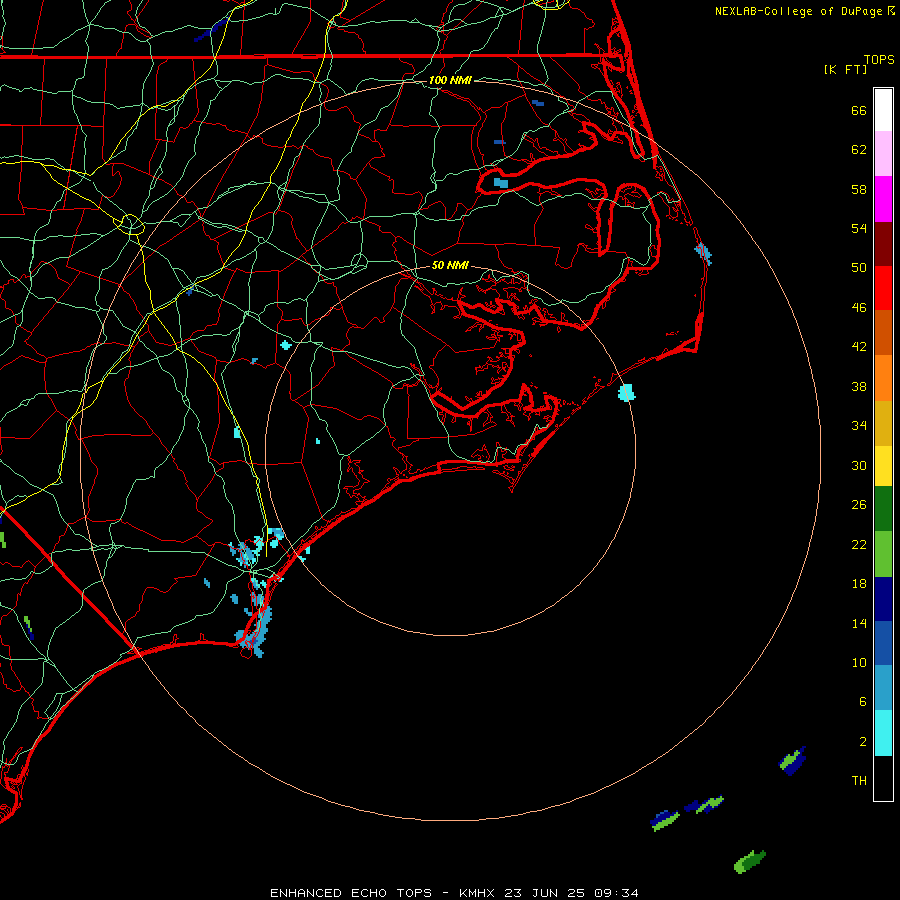
Task: Click the '09:34' timestamp
Action: pos(616,893)
